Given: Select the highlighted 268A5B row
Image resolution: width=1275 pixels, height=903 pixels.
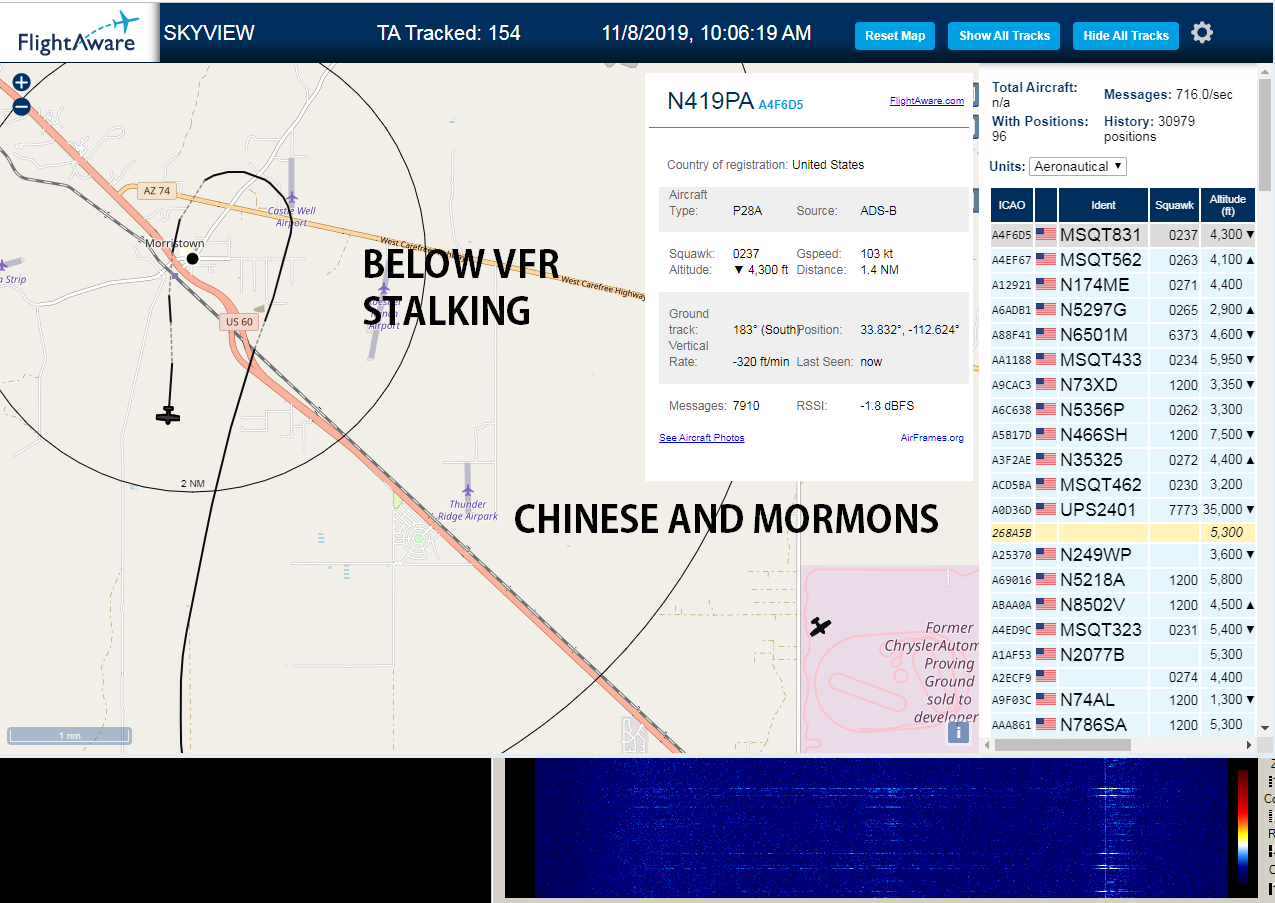Looking at the screenshot, I should (x=1123, y=533).
